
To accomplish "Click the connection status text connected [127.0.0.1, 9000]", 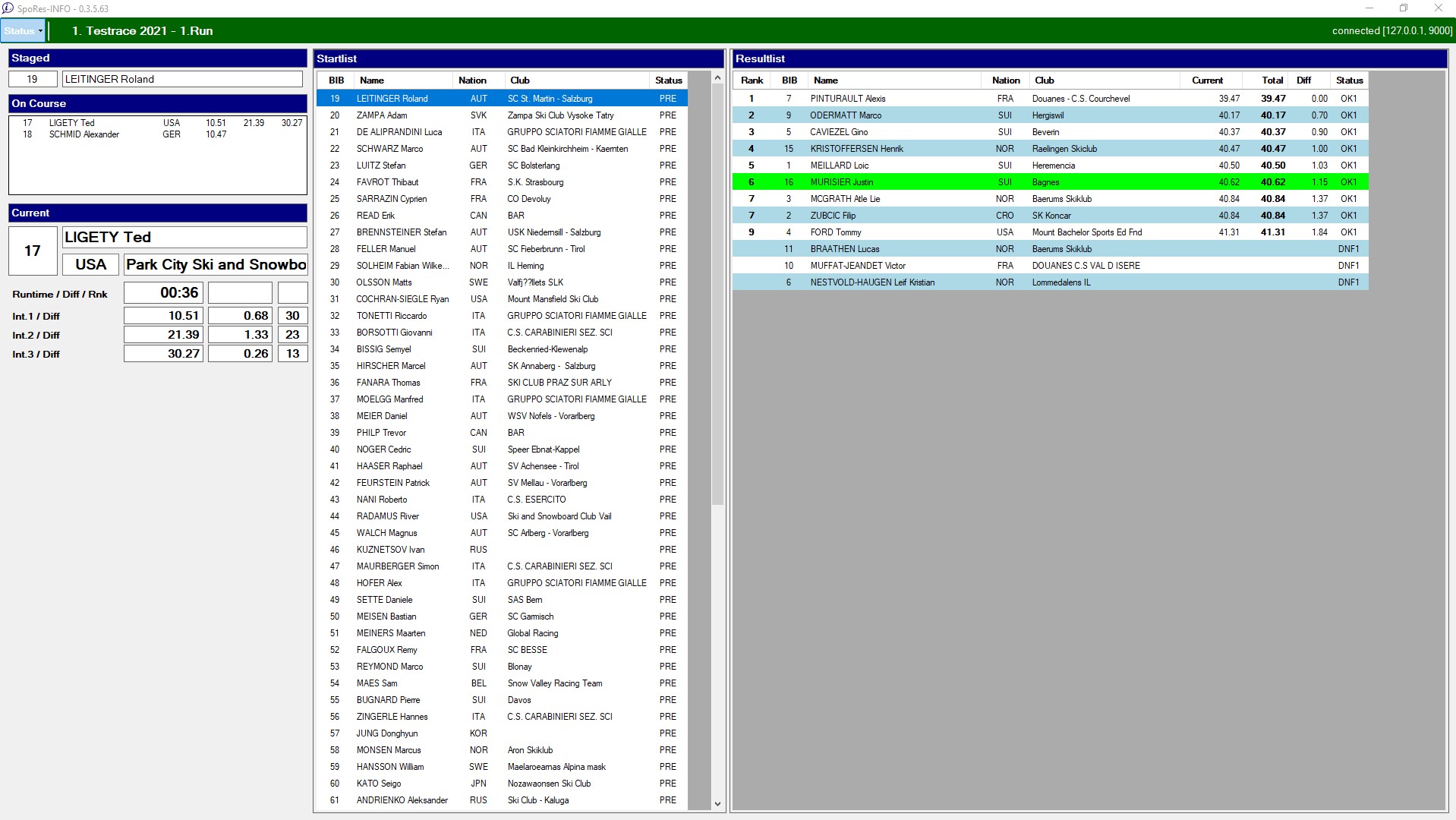I will click(1392, 31).
